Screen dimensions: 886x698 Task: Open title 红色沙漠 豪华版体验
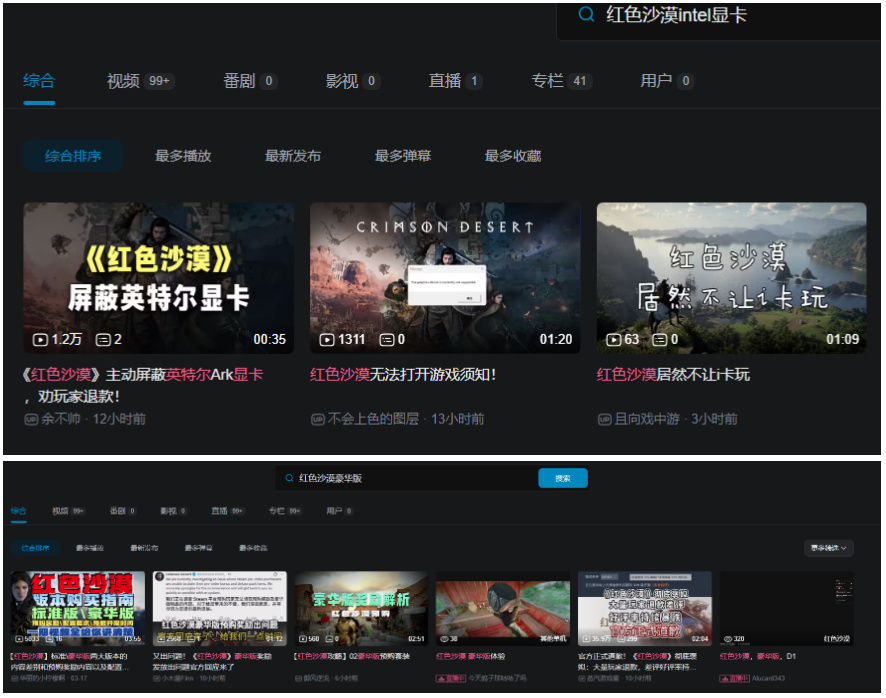tap(471, 656)
